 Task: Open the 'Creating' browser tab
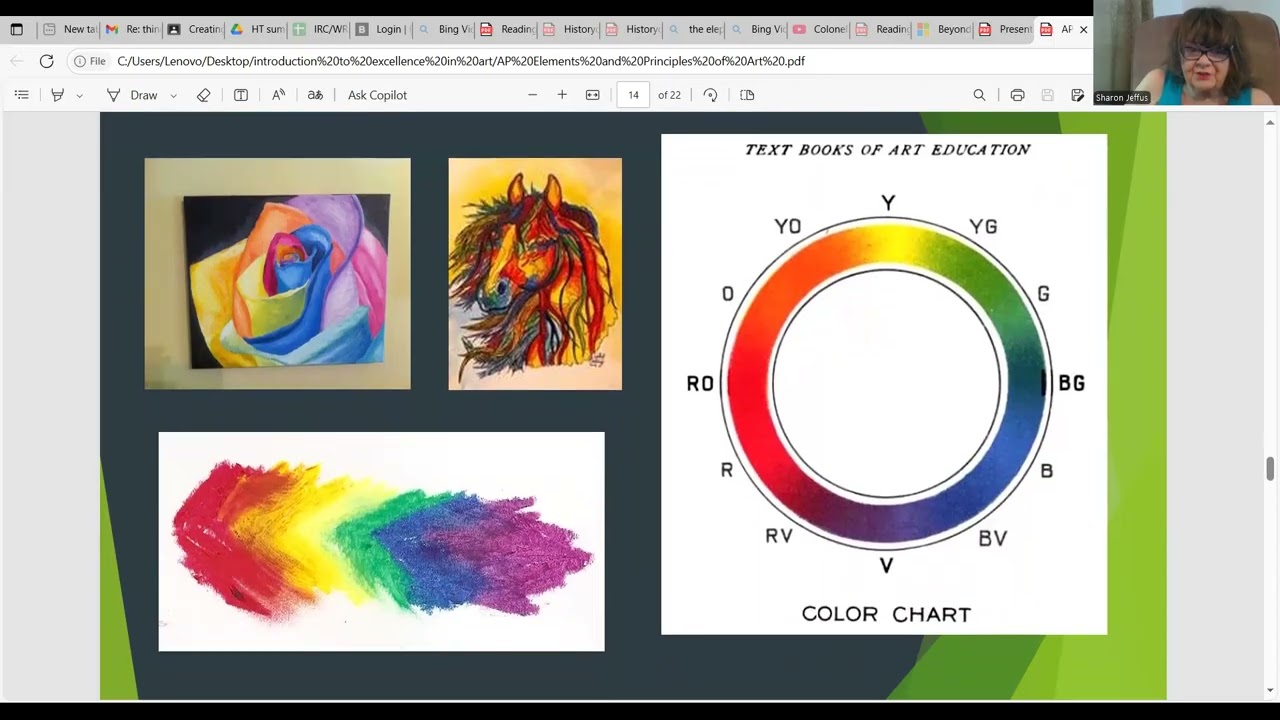click(x=194, y=29)
